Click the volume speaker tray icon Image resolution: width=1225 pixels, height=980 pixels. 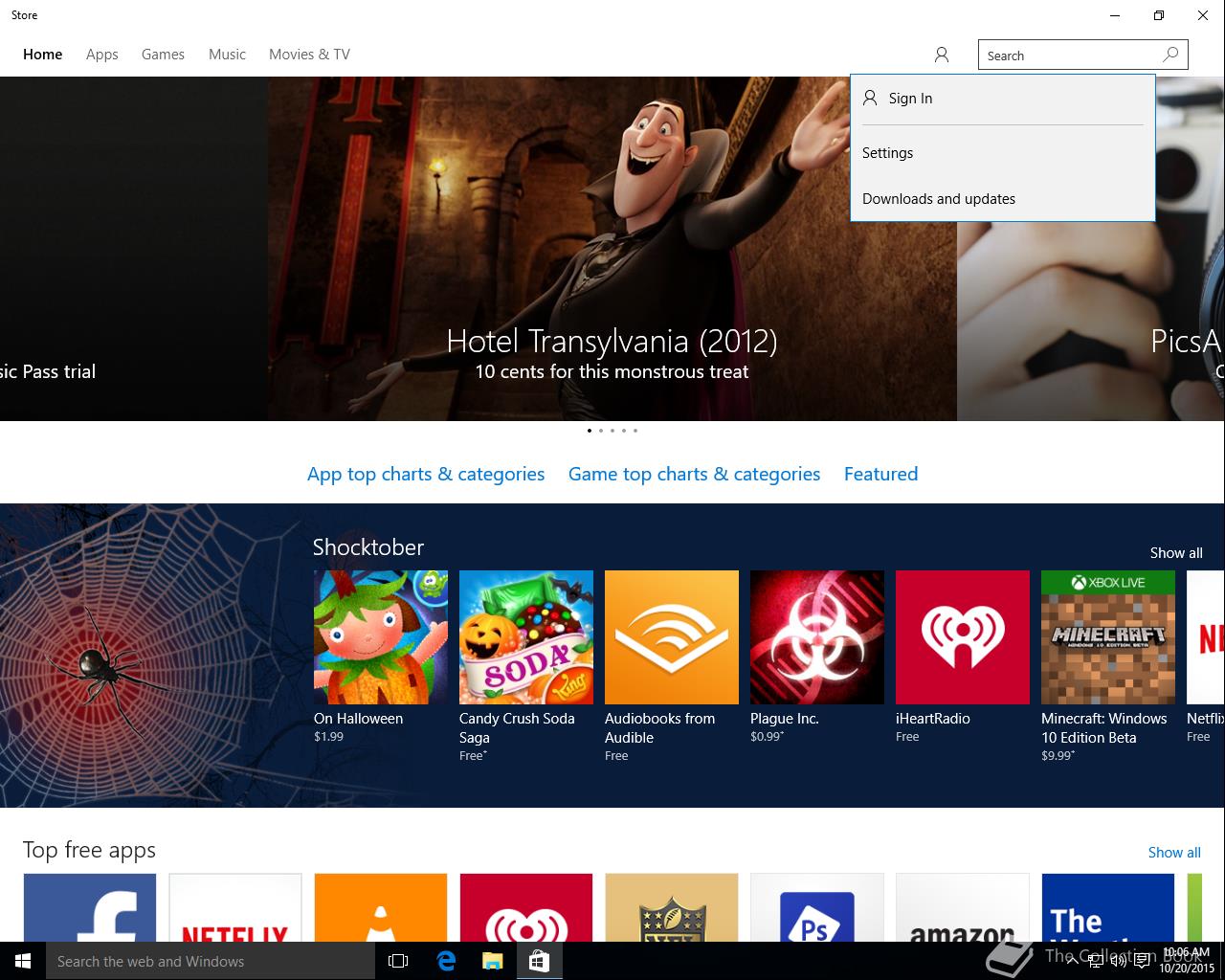[1118, 961]
